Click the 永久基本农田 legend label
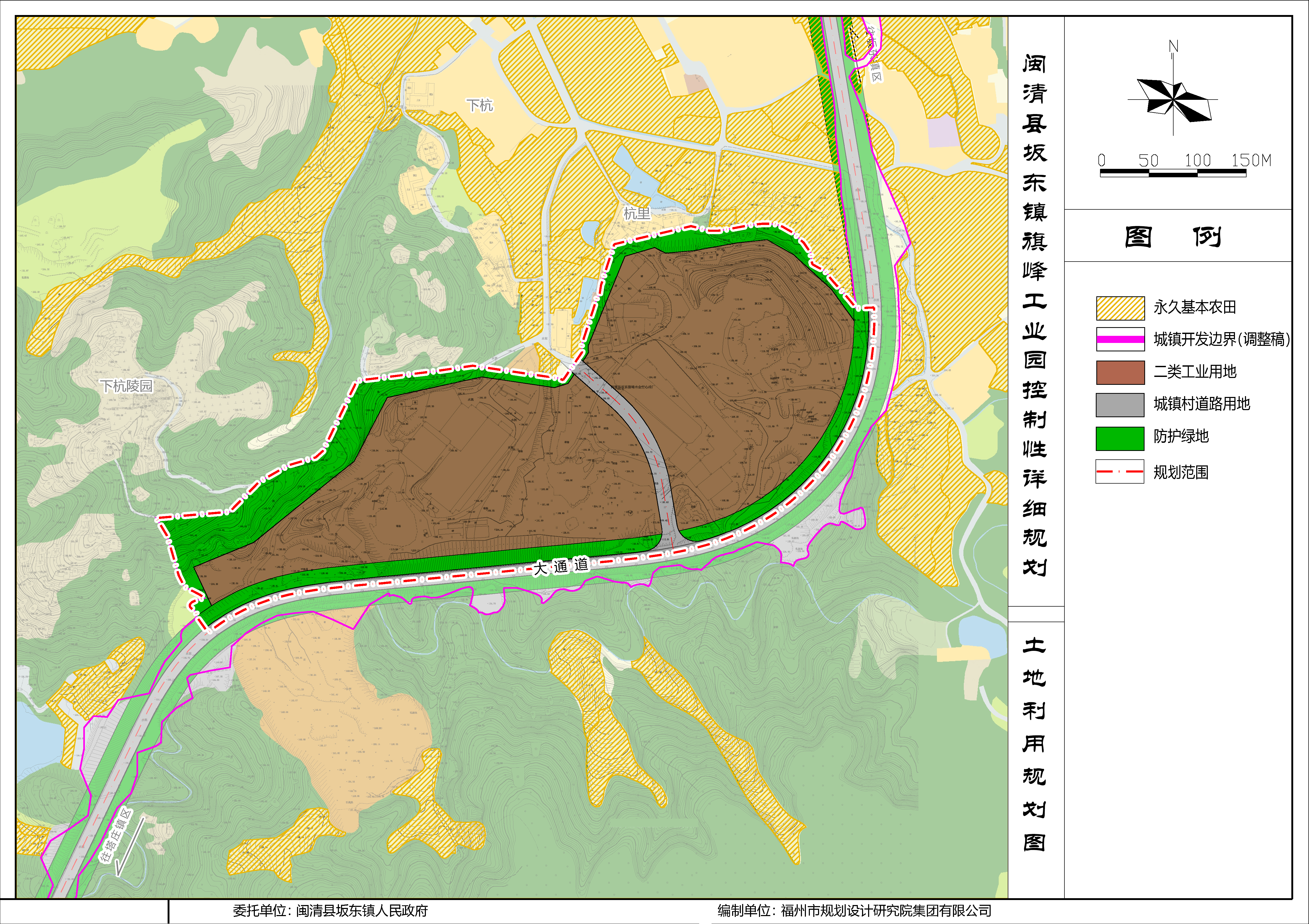 click(1195, 308)
